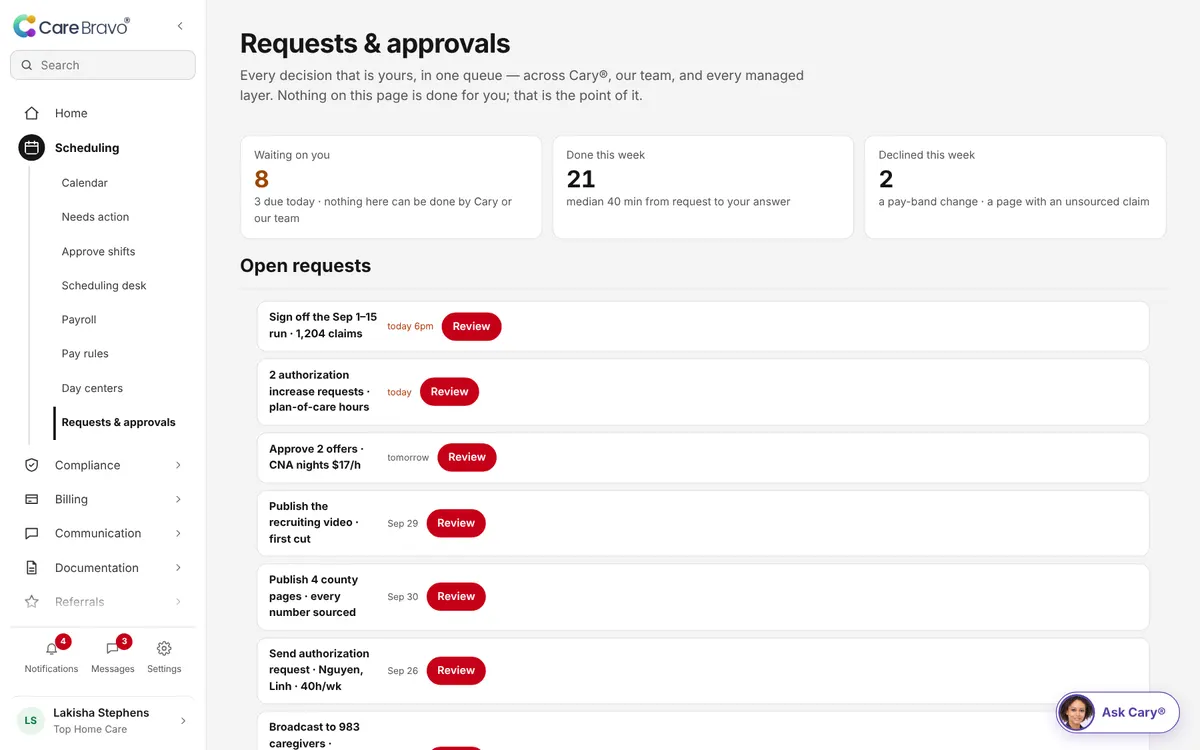Click Cary's avatar photo
Viewport: 1200px width, 750px height.
pyautogui.click(x=1077, y=713)
